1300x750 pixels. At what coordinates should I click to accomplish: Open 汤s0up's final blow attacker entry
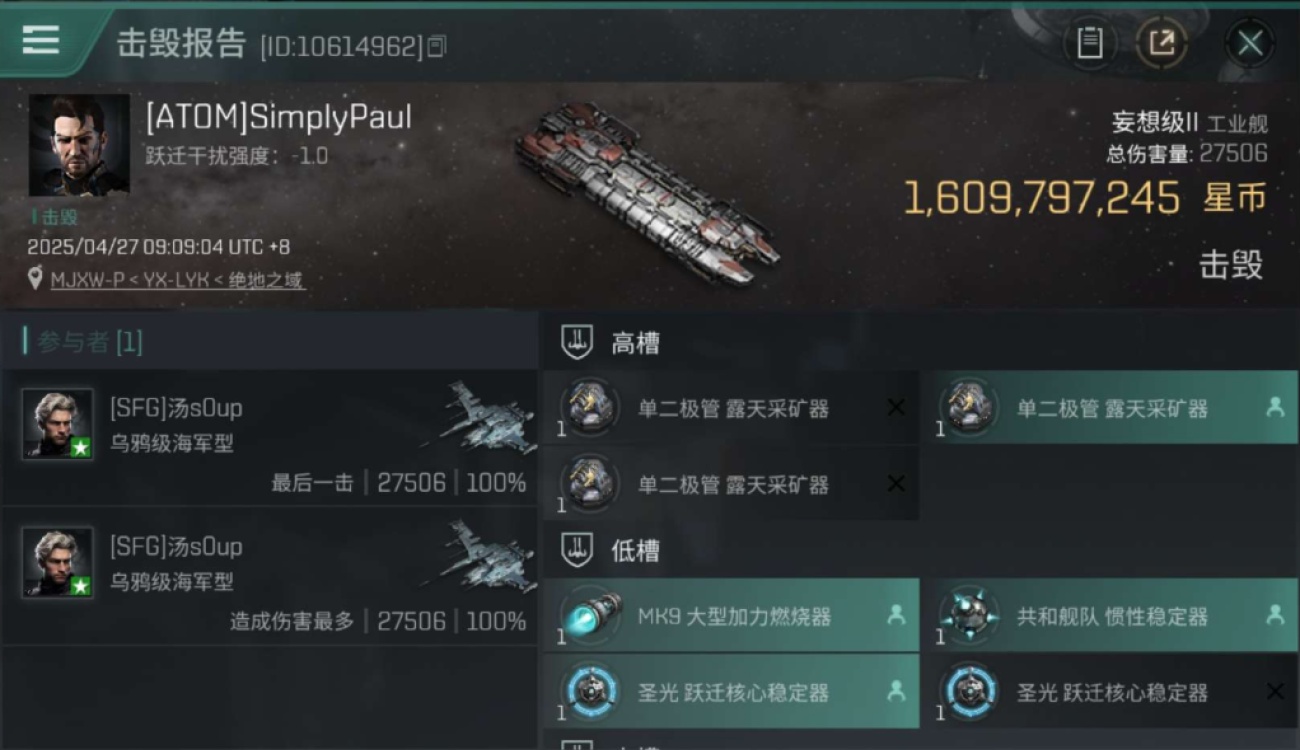point(270,438)
